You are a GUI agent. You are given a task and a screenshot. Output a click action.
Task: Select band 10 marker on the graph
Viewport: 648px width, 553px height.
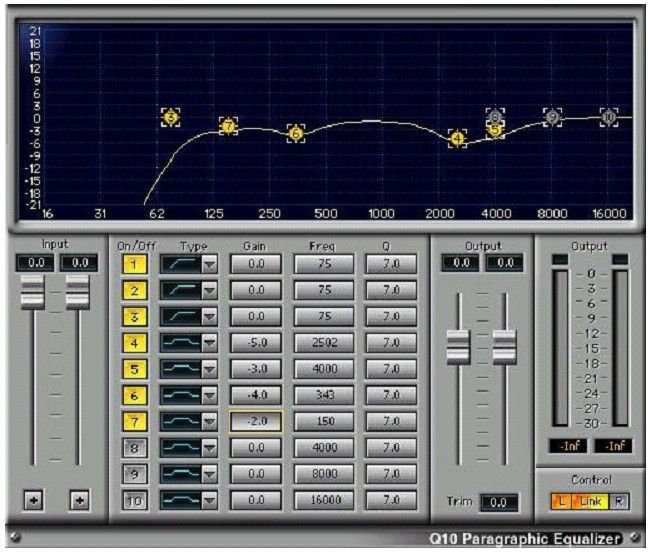pyautogui.click(x=609, y=118)
